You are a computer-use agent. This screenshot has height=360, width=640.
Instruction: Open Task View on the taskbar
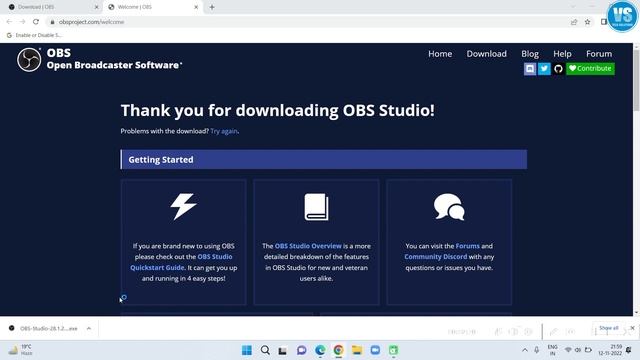point(282,350)
